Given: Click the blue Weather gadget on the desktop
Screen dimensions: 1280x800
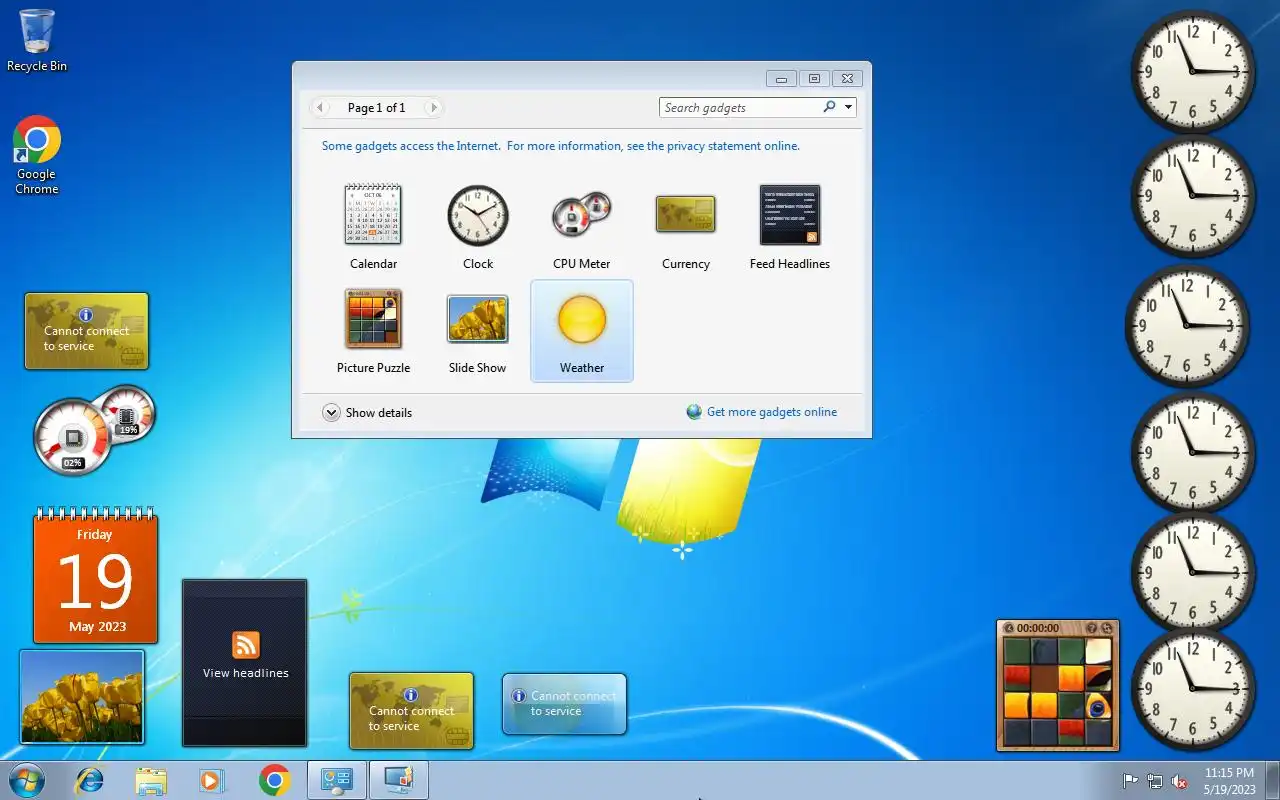Looking at the screenshot, I should click(x=564, y=704).
